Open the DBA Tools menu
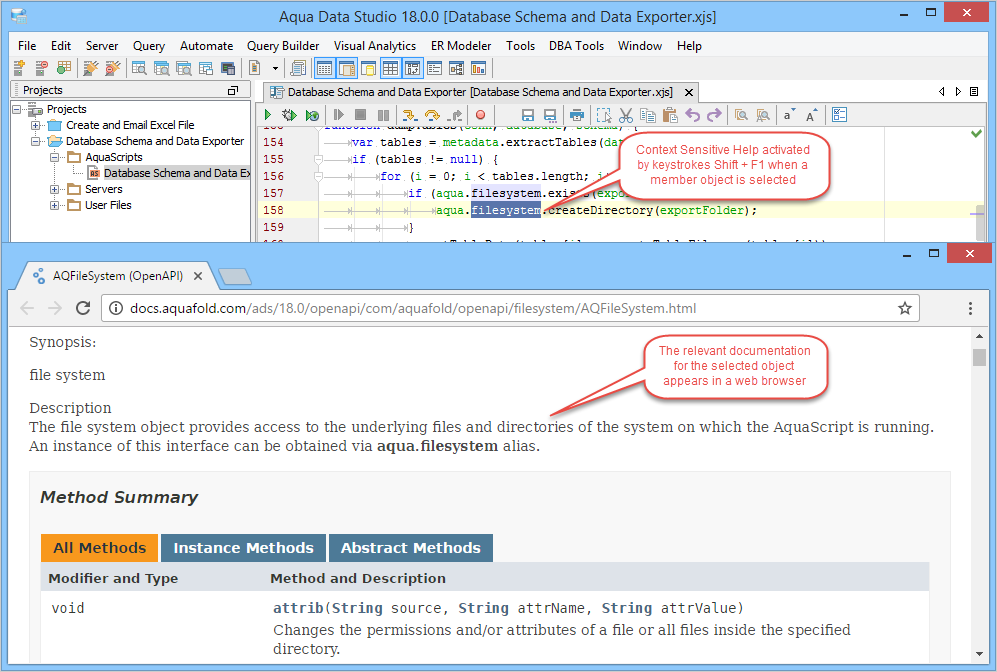This screenshot has width=997, height=672. (576, 46)
